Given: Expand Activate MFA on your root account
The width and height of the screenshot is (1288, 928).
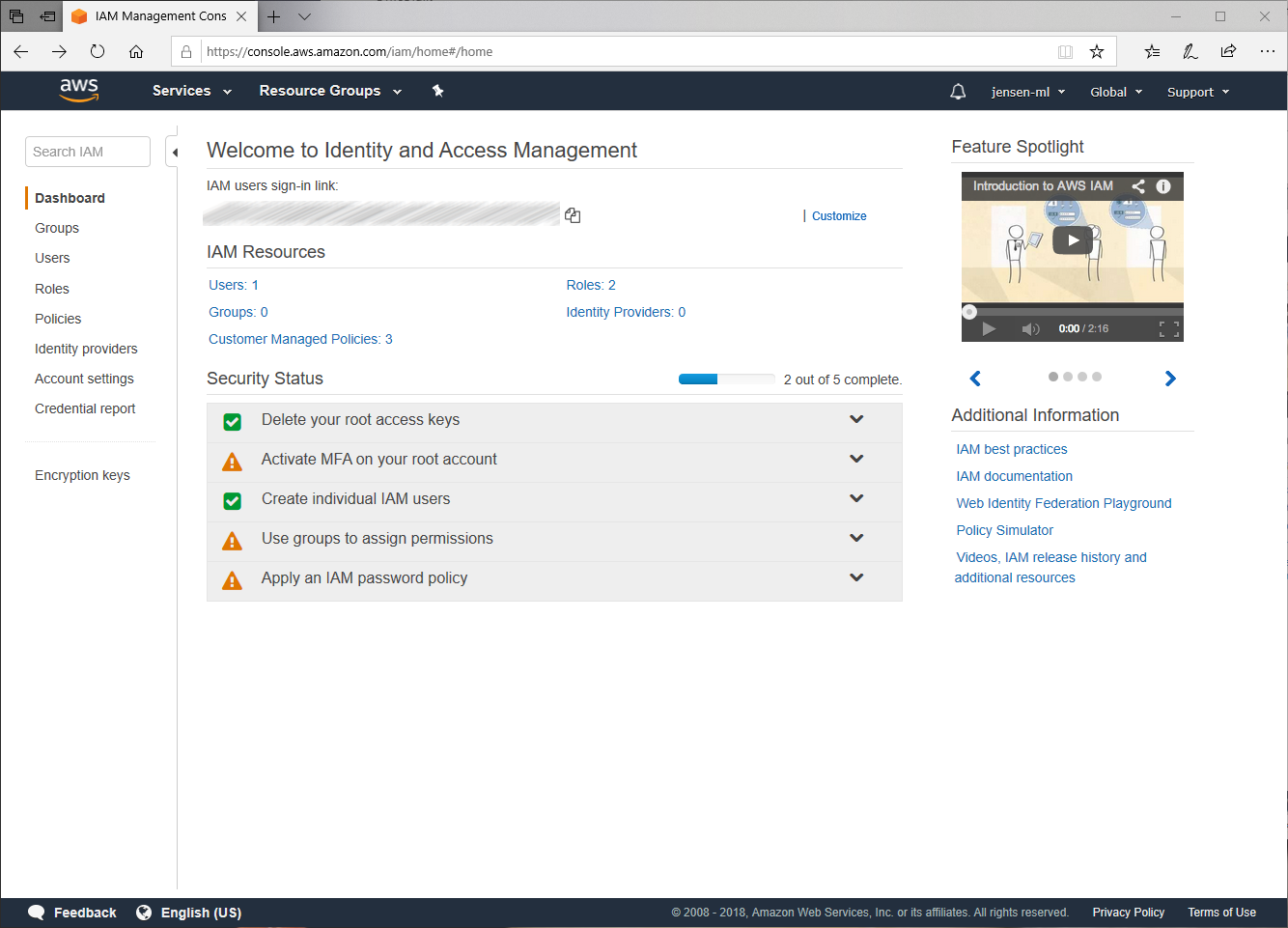Looking at the screenshot, I should coord(855,460).
